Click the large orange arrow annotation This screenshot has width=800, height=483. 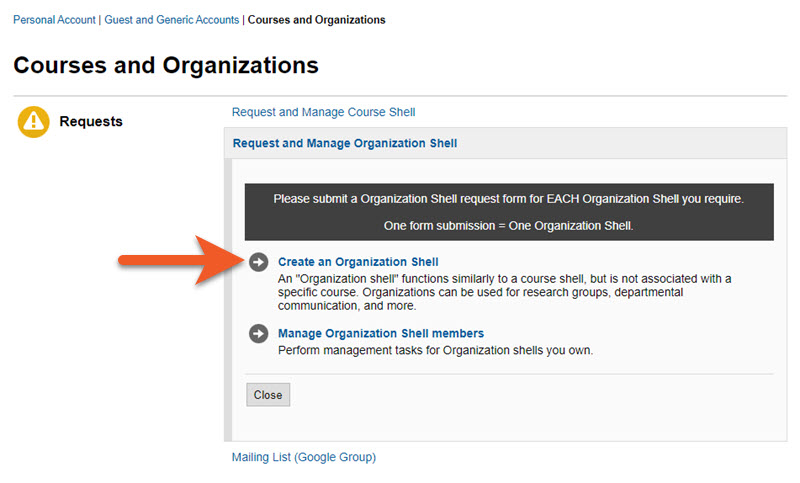click(x=178, y=262)
